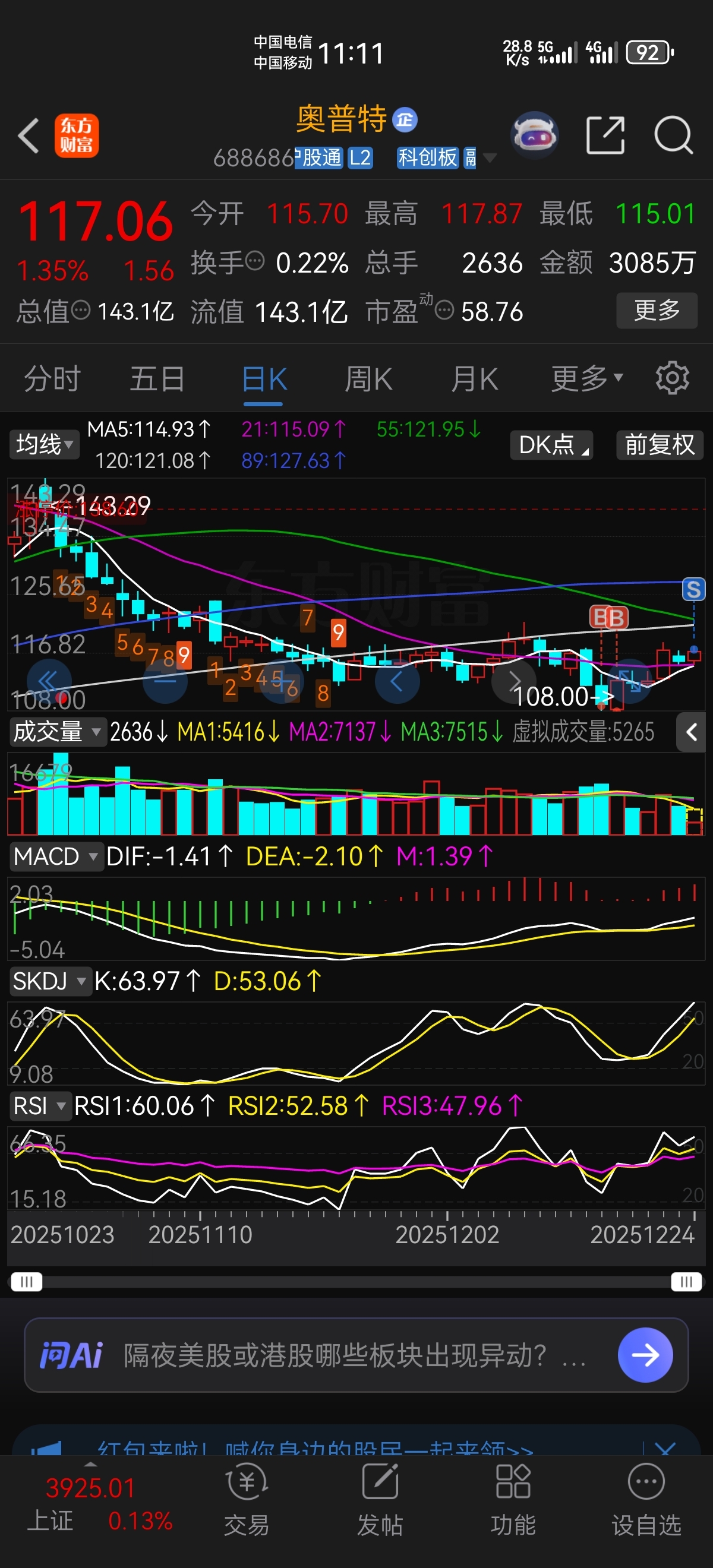Open the 红包来啦 promotion link
This screenshot has height=1568, width=713.
point(315,1448)
